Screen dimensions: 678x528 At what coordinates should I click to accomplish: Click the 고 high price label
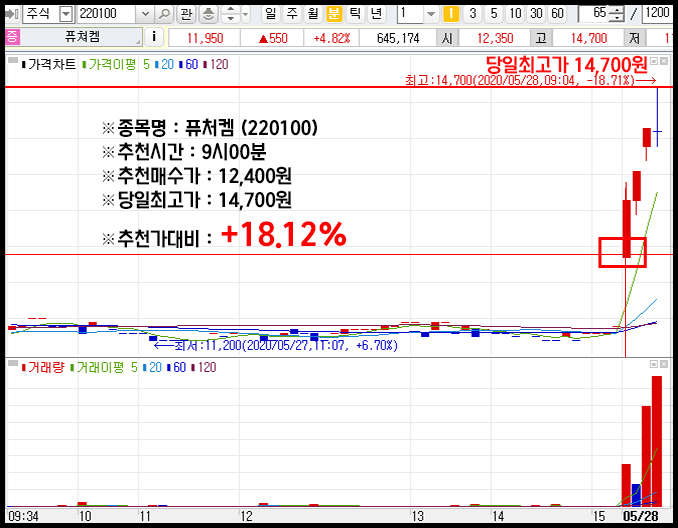coord(541,38)
